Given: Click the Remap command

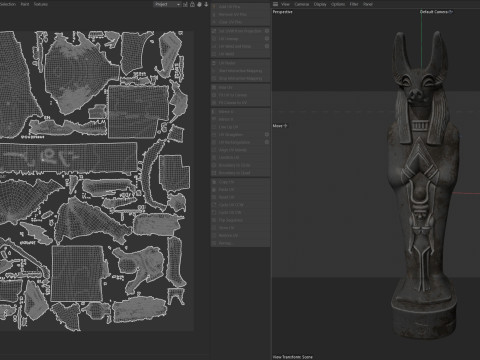Looking at the screenshot, I should [x=240, y=243].
